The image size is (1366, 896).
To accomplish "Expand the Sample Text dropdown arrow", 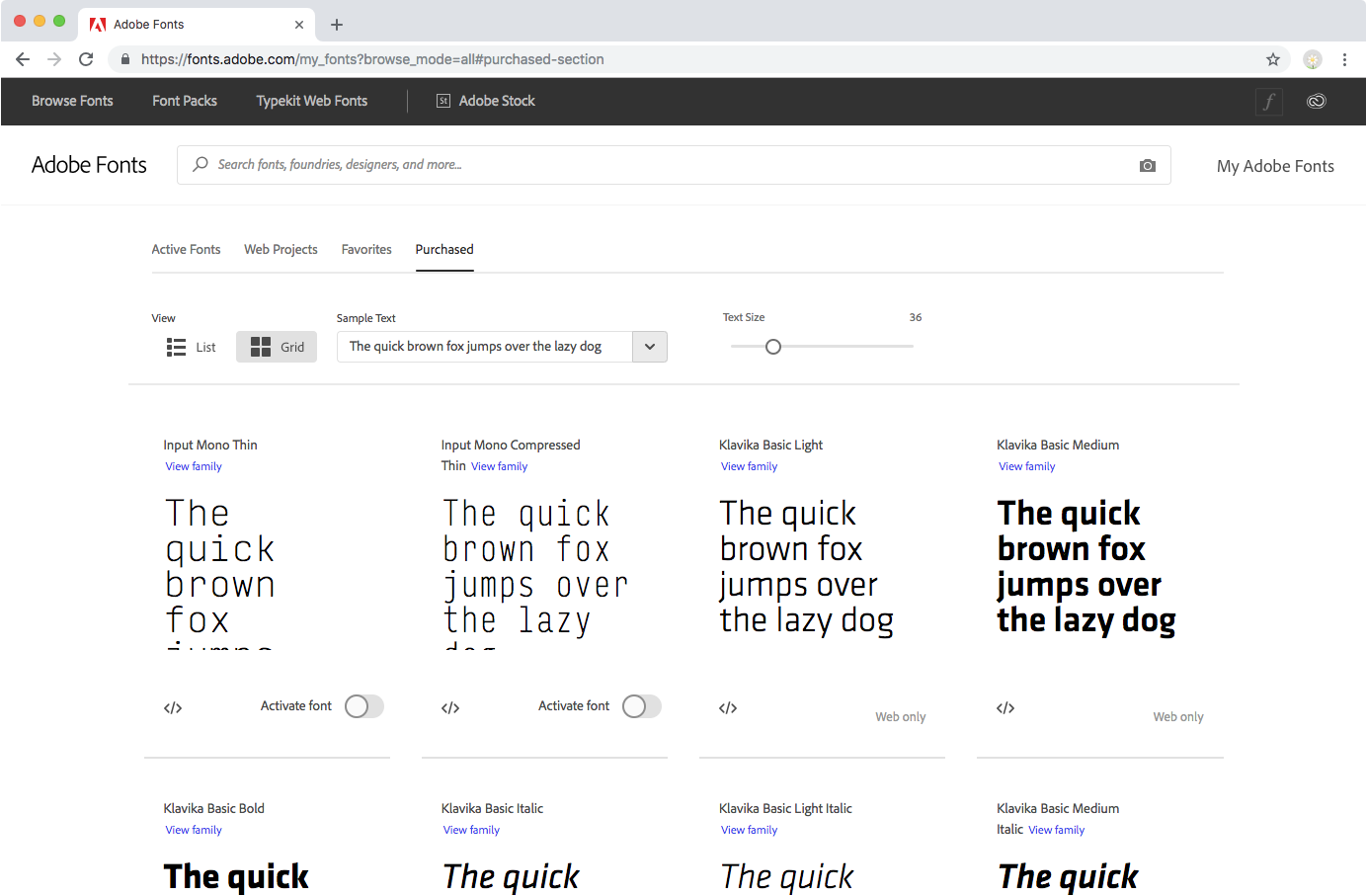I will pyautogui.click(x=650, y=347).
